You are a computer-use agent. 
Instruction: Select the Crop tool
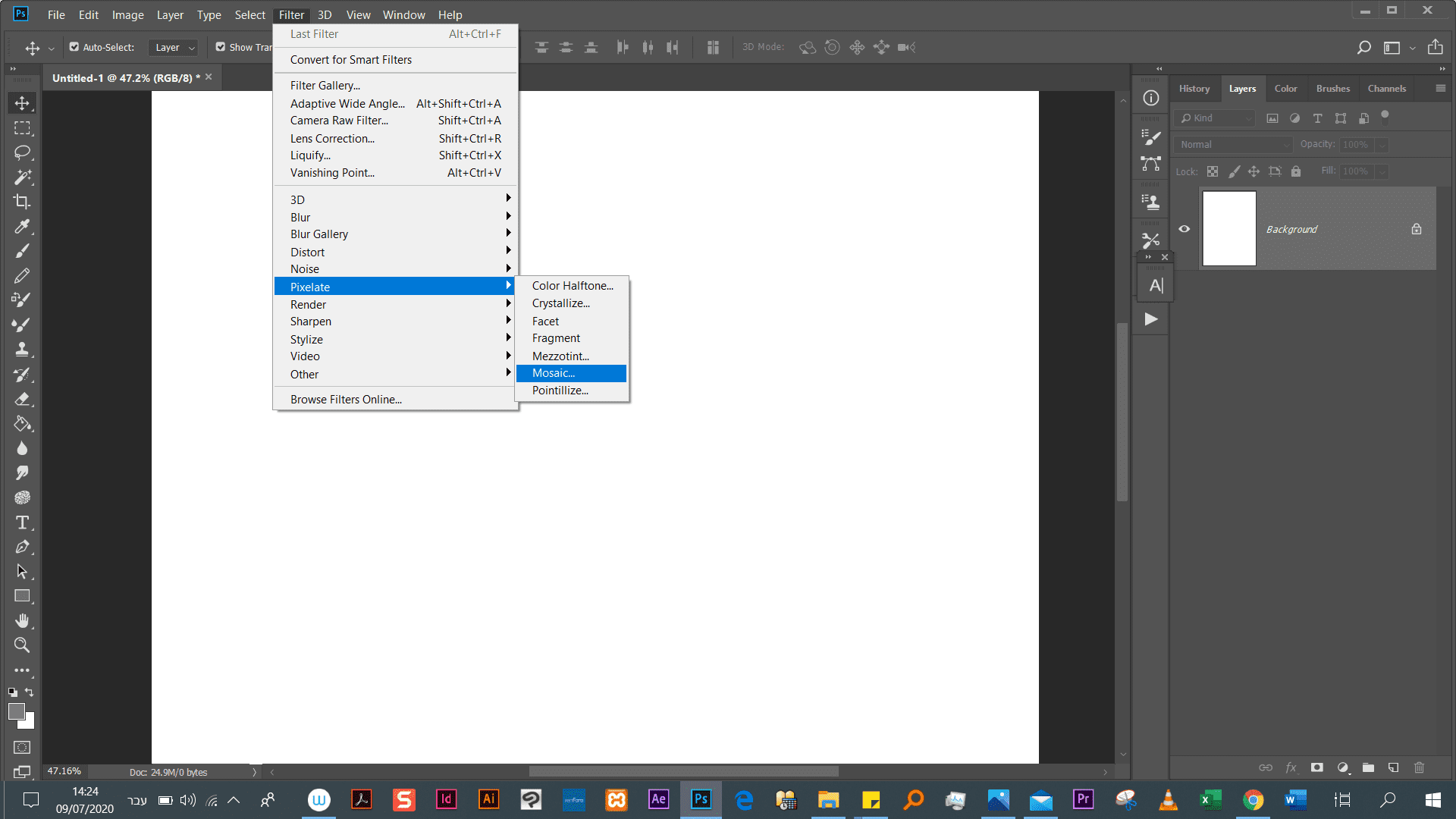click(x=22, y=202)
